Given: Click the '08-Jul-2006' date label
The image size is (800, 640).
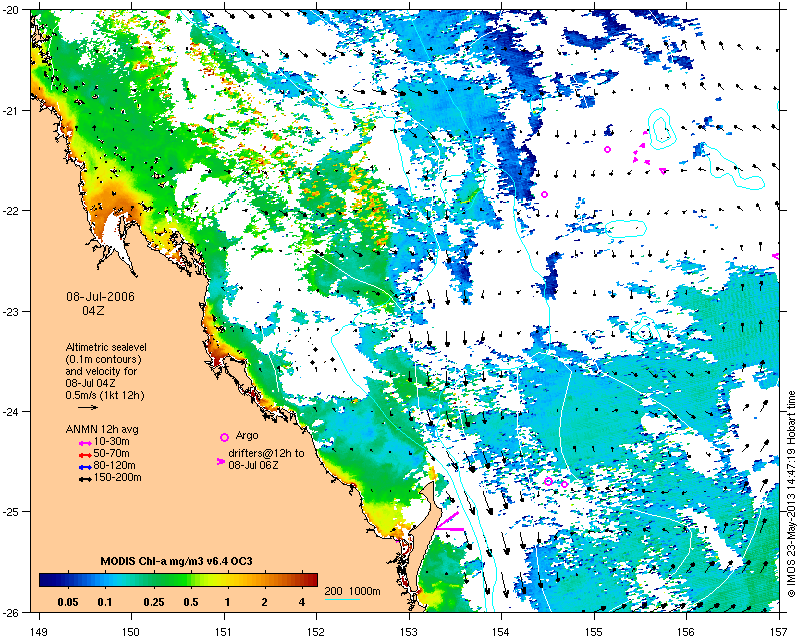Looking at the screenshot, I should 101,297.
